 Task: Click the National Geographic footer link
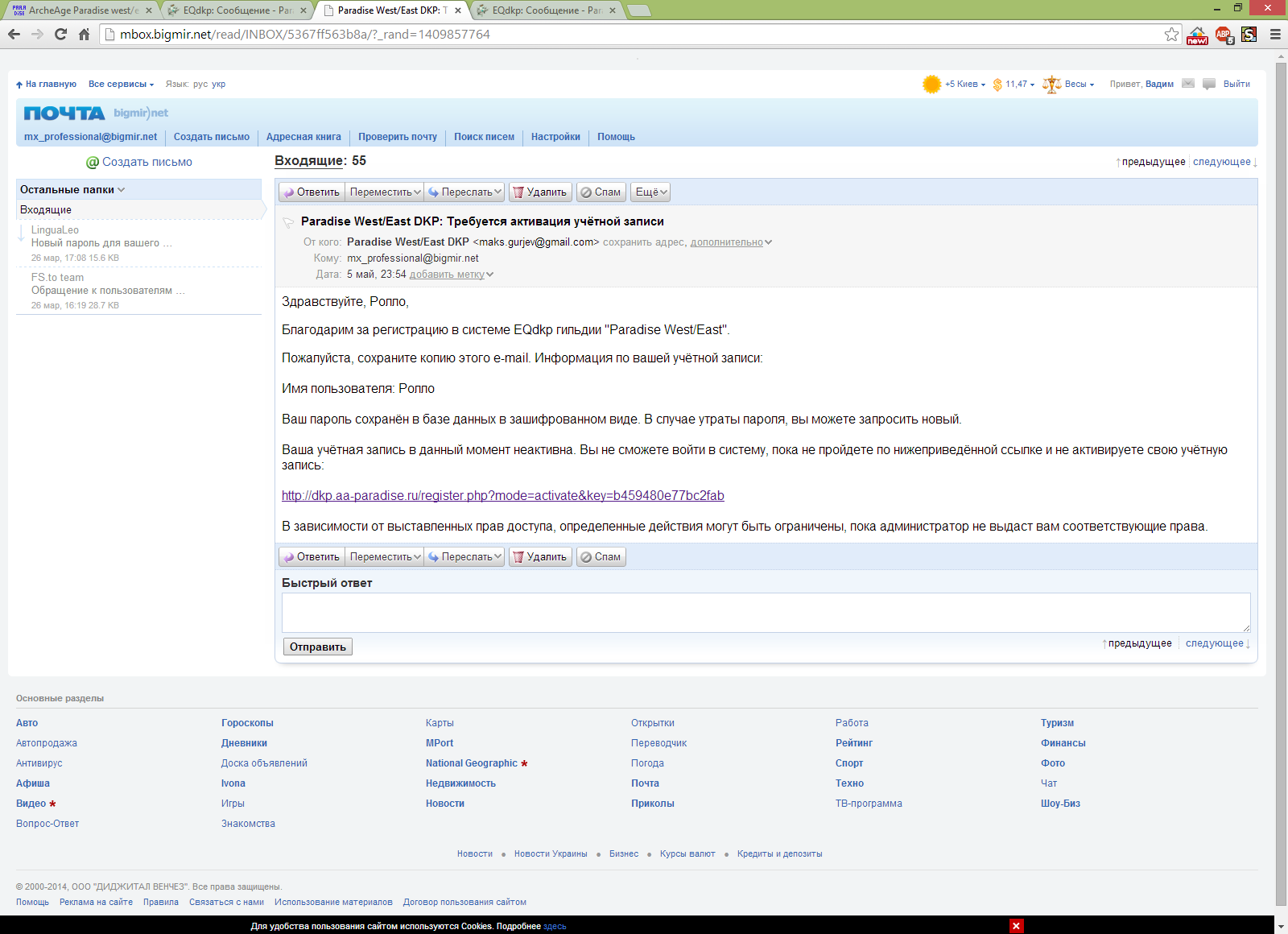472,763
